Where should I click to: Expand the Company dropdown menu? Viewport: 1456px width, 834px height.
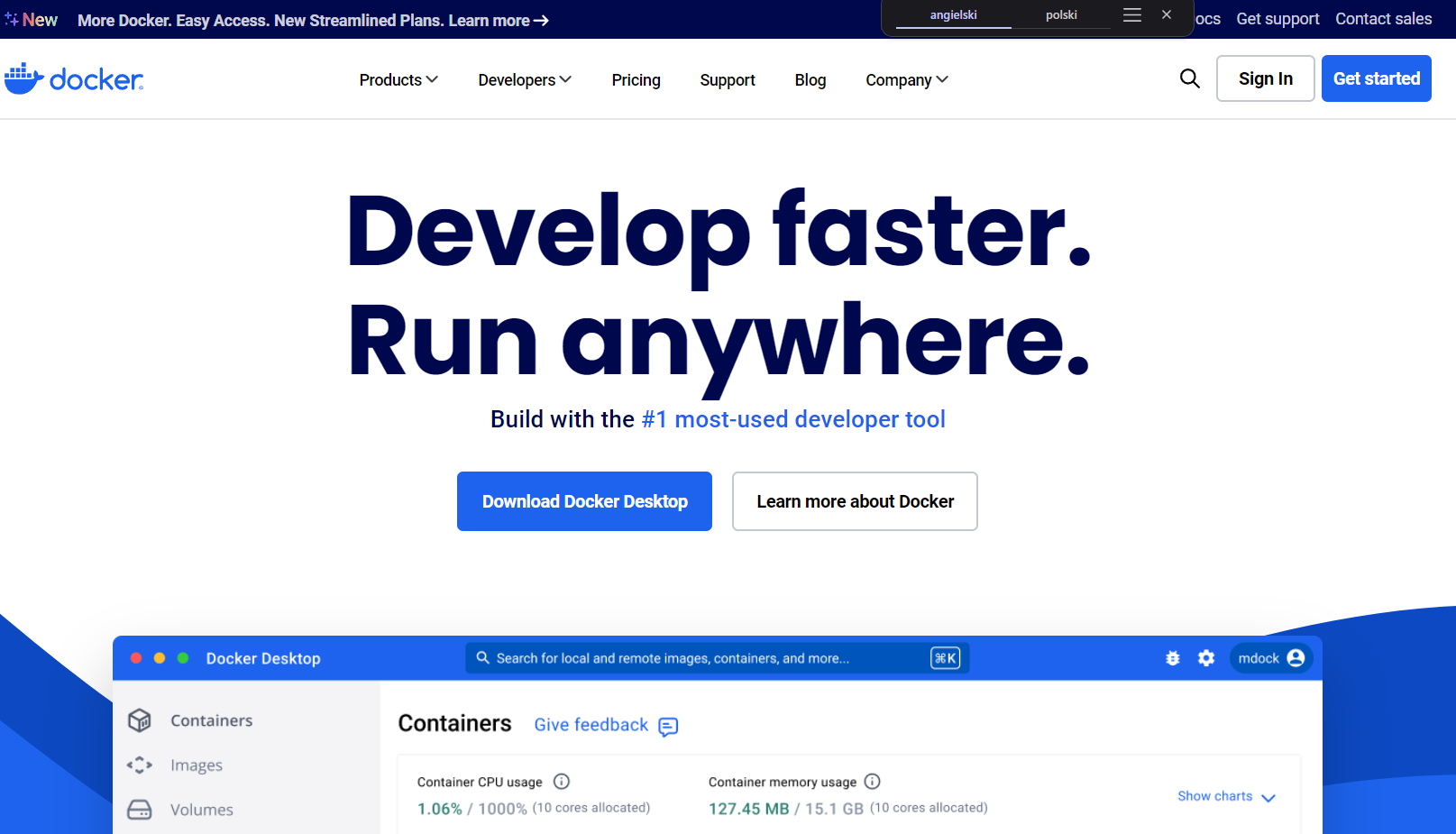[907, 80]
